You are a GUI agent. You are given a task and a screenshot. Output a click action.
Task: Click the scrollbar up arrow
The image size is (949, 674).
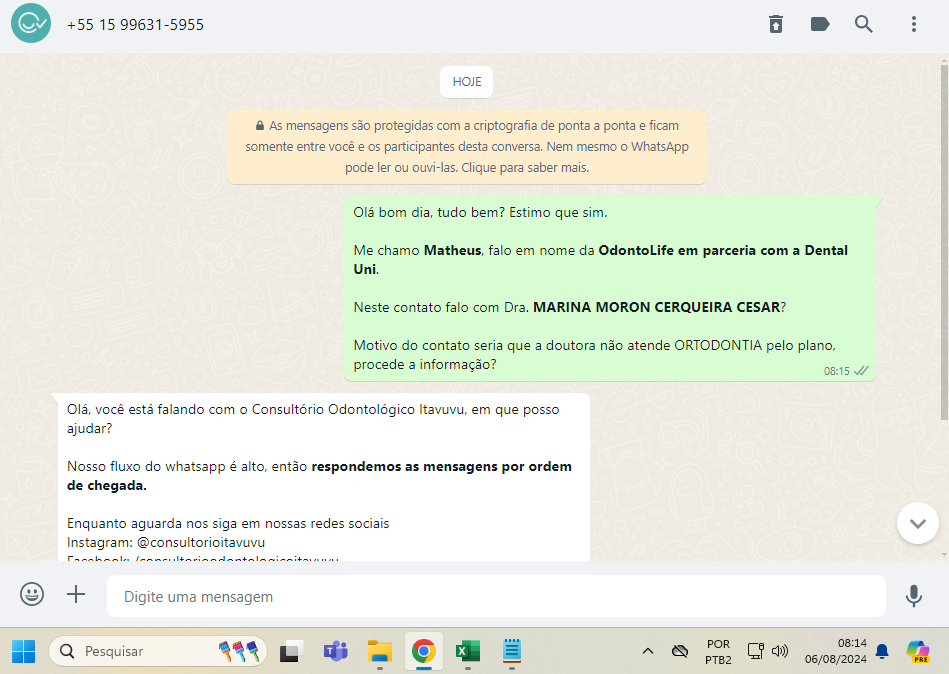point(944,61)
